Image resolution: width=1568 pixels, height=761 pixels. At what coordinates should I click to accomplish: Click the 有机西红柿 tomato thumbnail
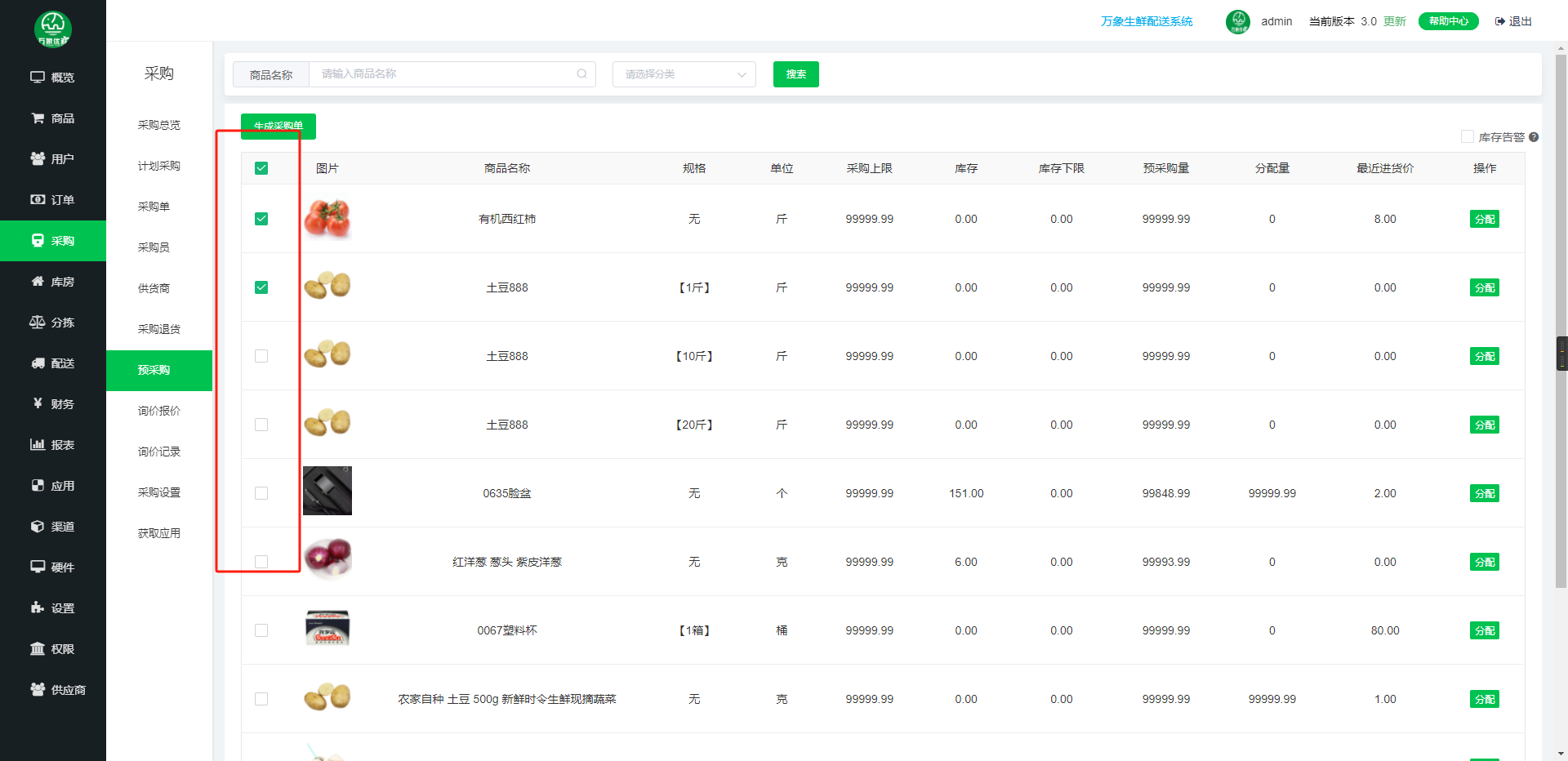click(327, 219)
